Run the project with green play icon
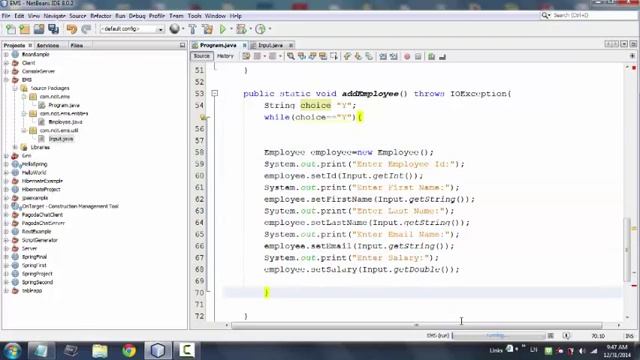This screenshot has height=360, width=640. coord(223,29)
